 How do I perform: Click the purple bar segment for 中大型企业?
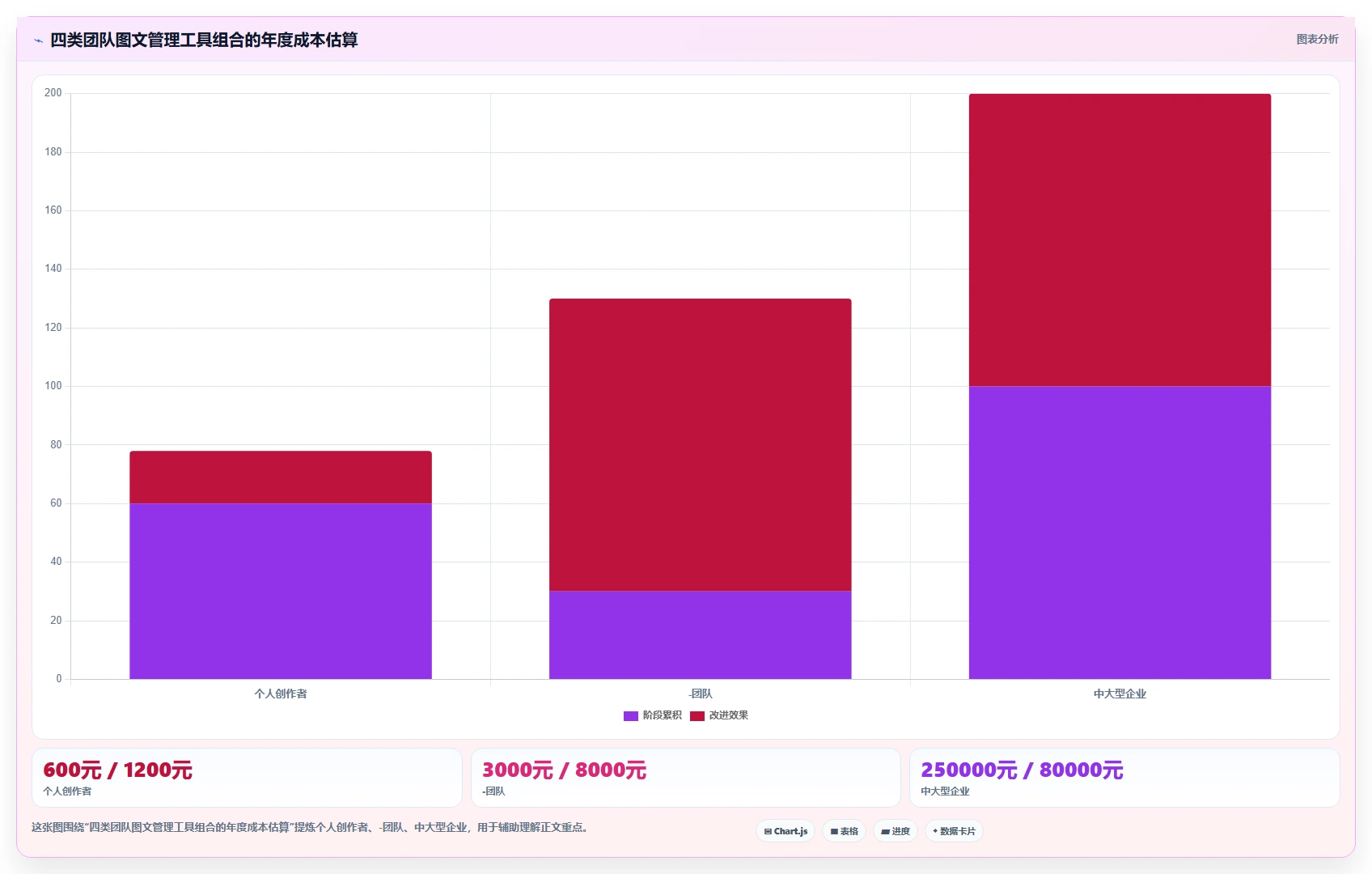tap(1120, 532)
